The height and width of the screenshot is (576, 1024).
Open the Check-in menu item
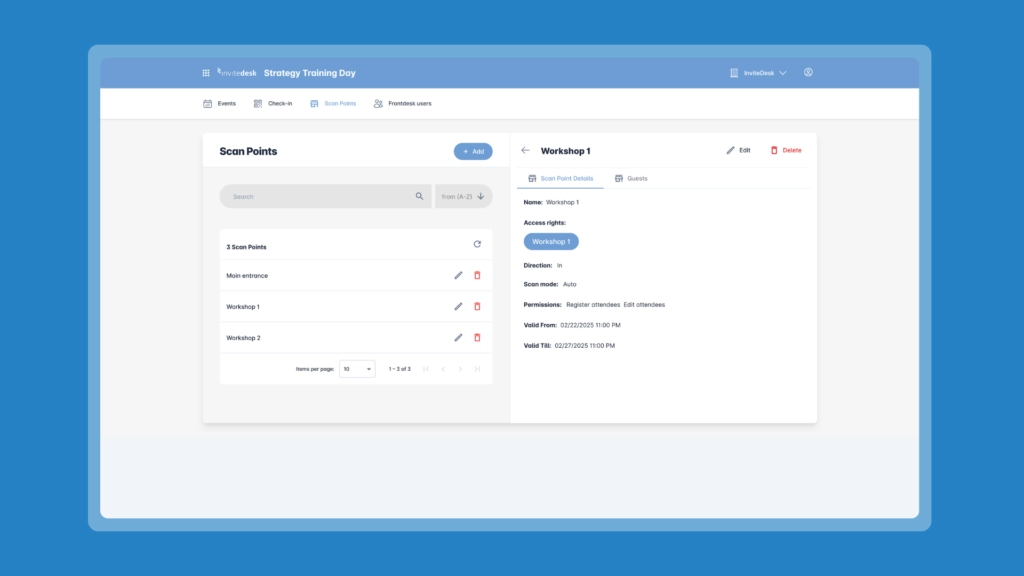[273, 103]
